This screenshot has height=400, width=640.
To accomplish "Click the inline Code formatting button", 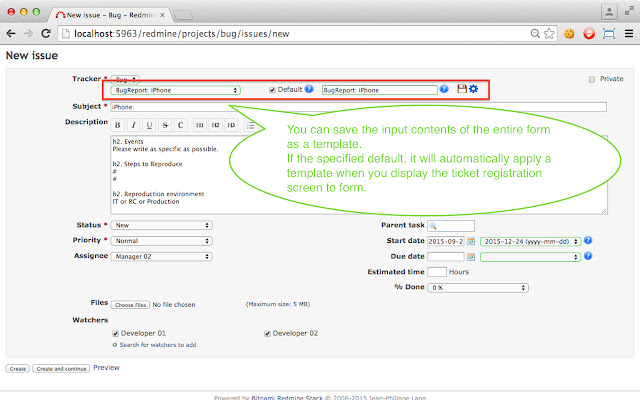I will [x=181, y=125].
